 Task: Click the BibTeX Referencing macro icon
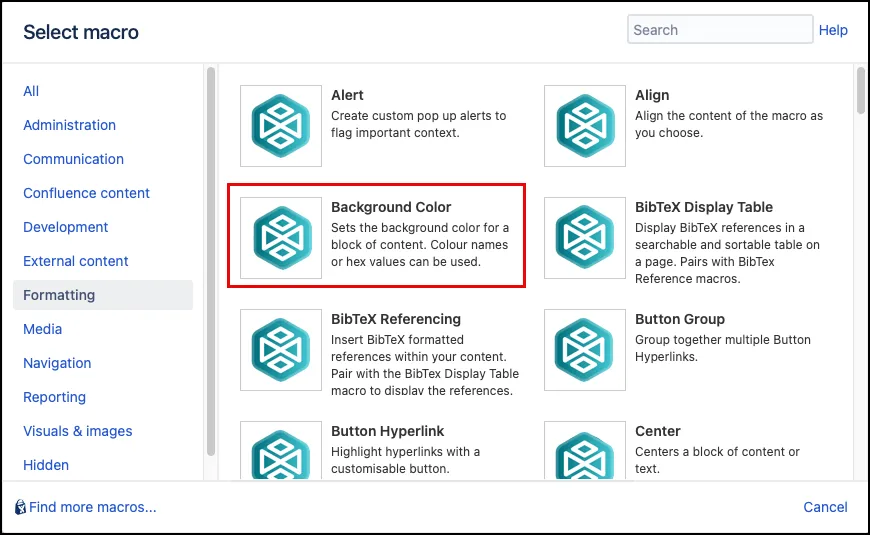[x=281, y=350]
